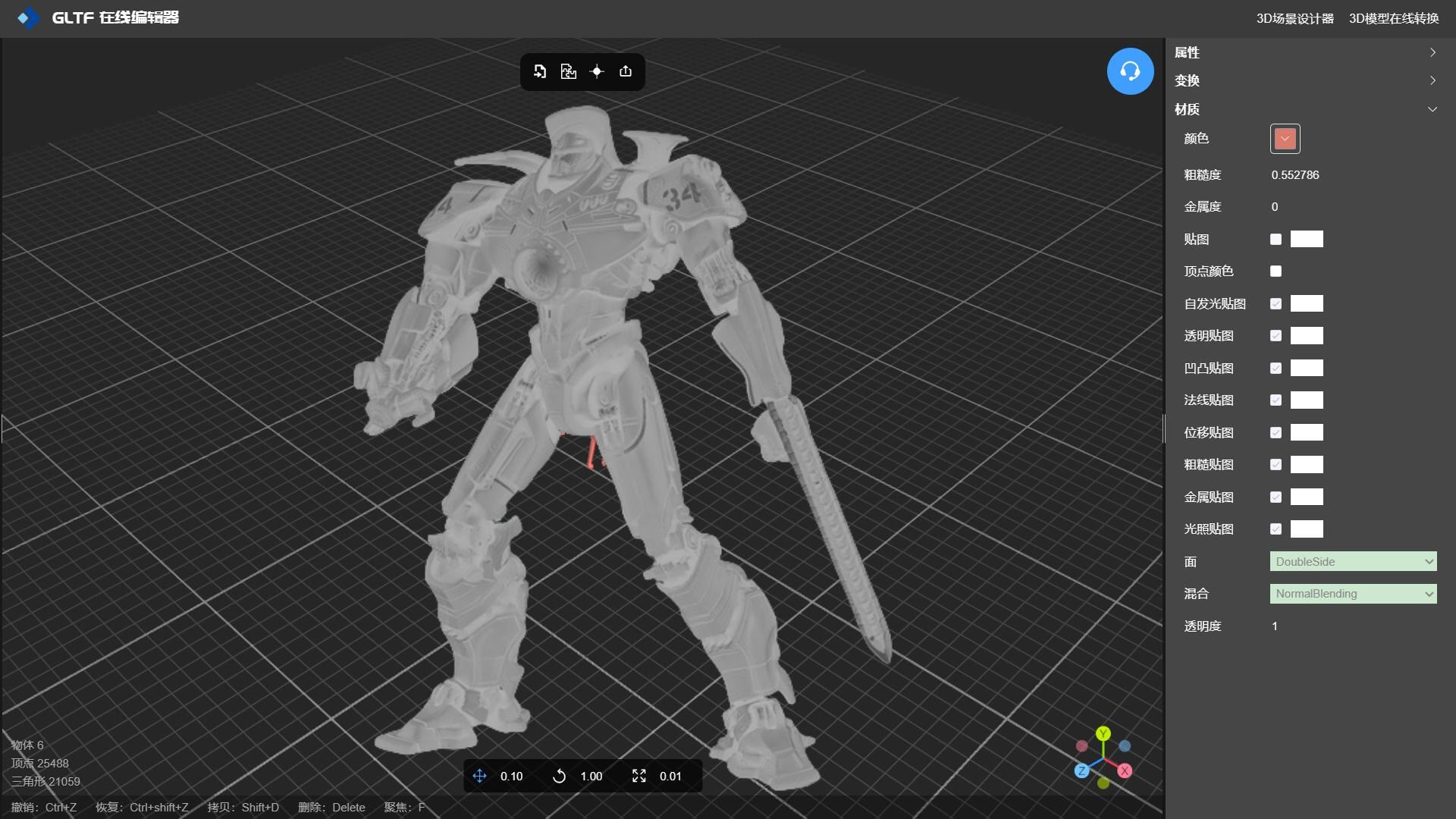This screenshot has width=1456, height=819.
Task: Open 3D场景设计器 in top menu
Action: coord(1294,18)
